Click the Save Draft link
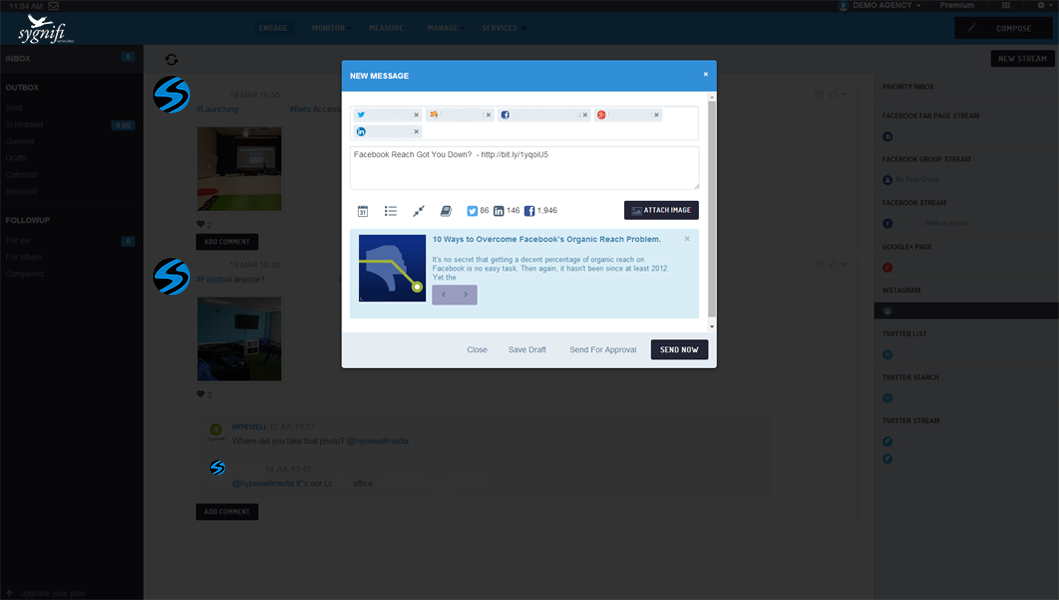 click(x=527, y=350)
